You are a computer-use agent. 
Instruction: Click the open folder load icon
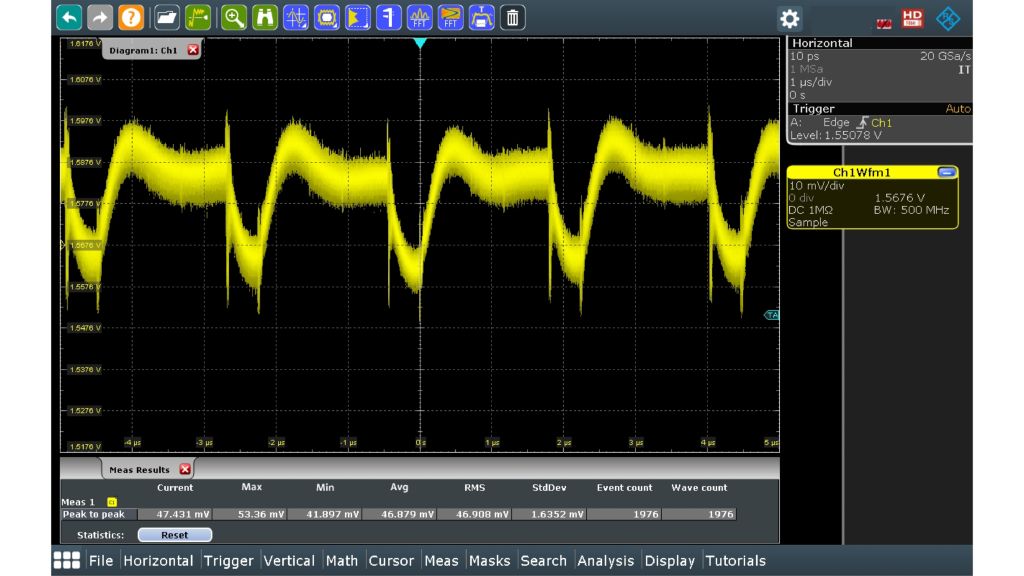point(167,17)
